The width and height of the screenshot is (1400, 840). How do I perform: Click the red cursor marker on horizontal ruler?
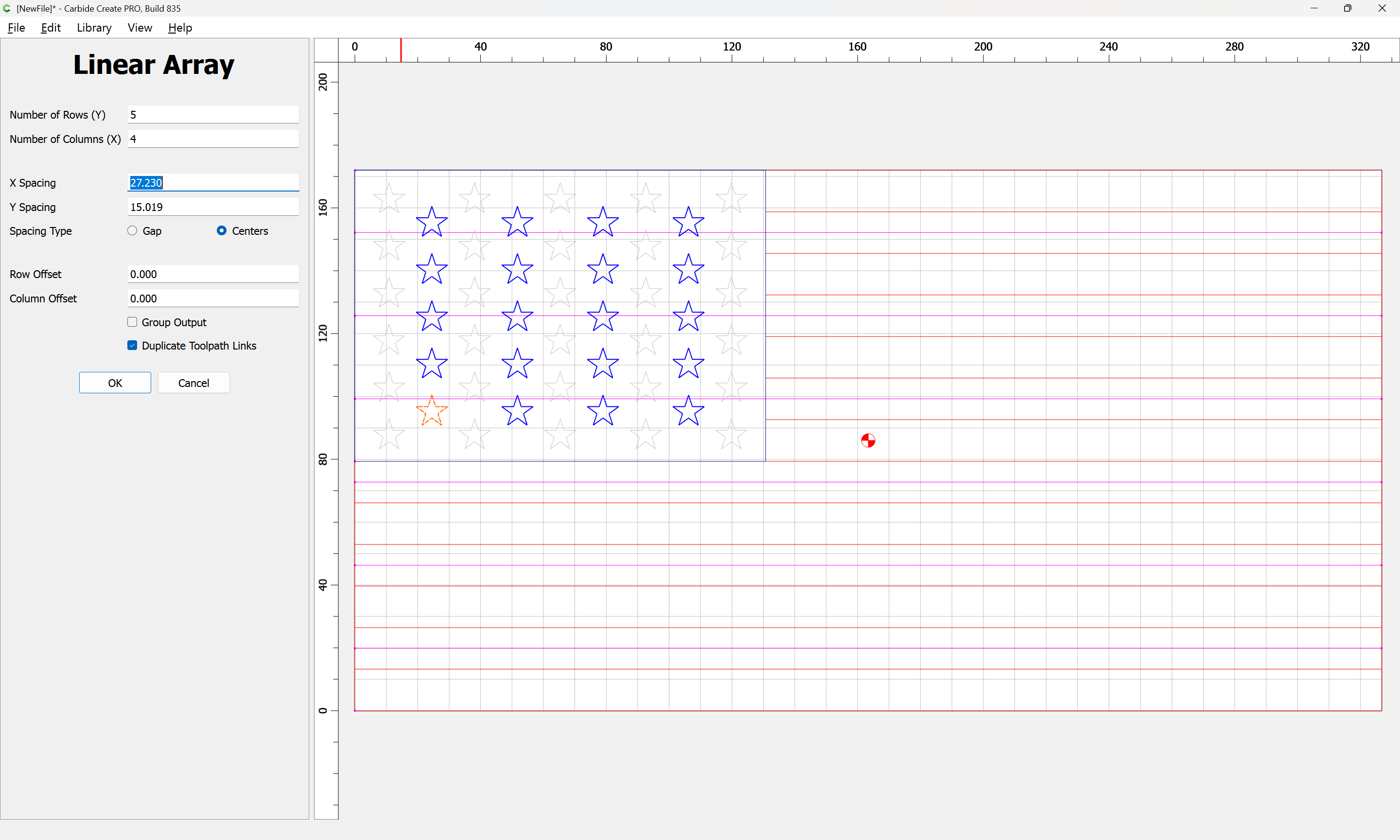click(401, 51)
